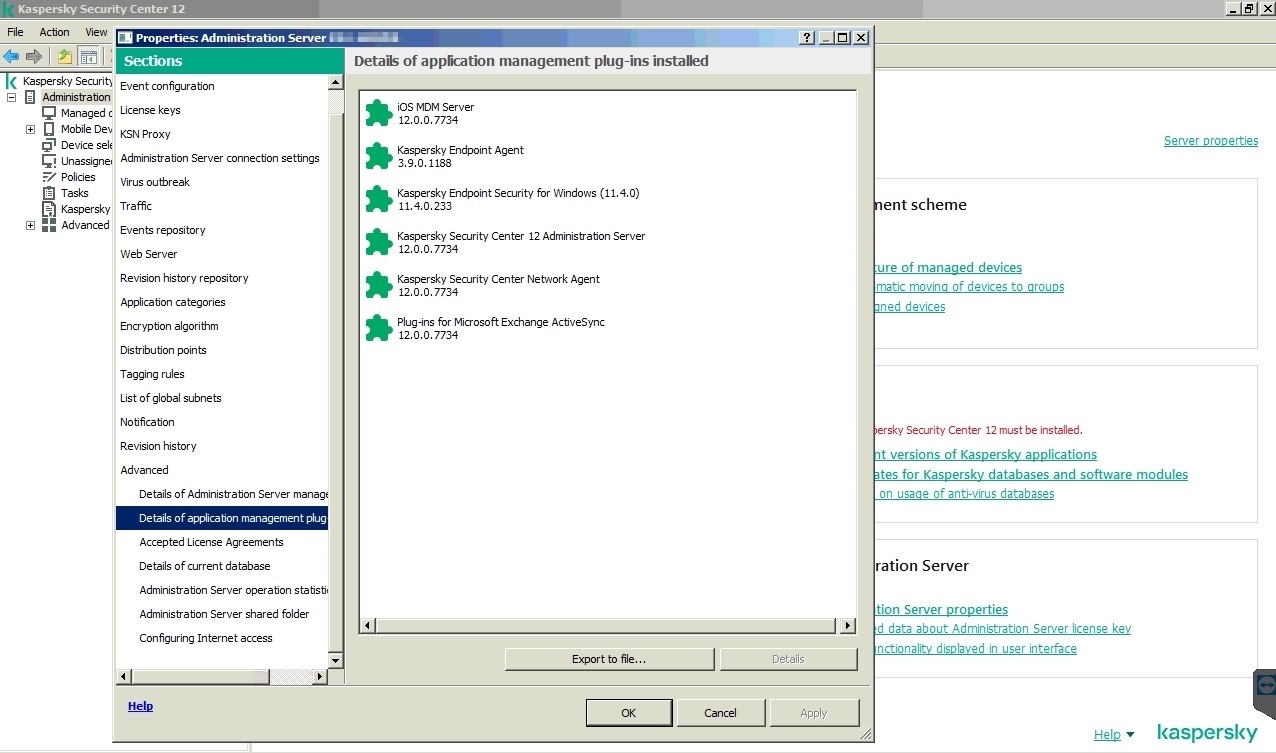This screenshot has height=753, width=1276.
Task: Click the Advanced grid icon in console tree
Action: pos(49,225)
